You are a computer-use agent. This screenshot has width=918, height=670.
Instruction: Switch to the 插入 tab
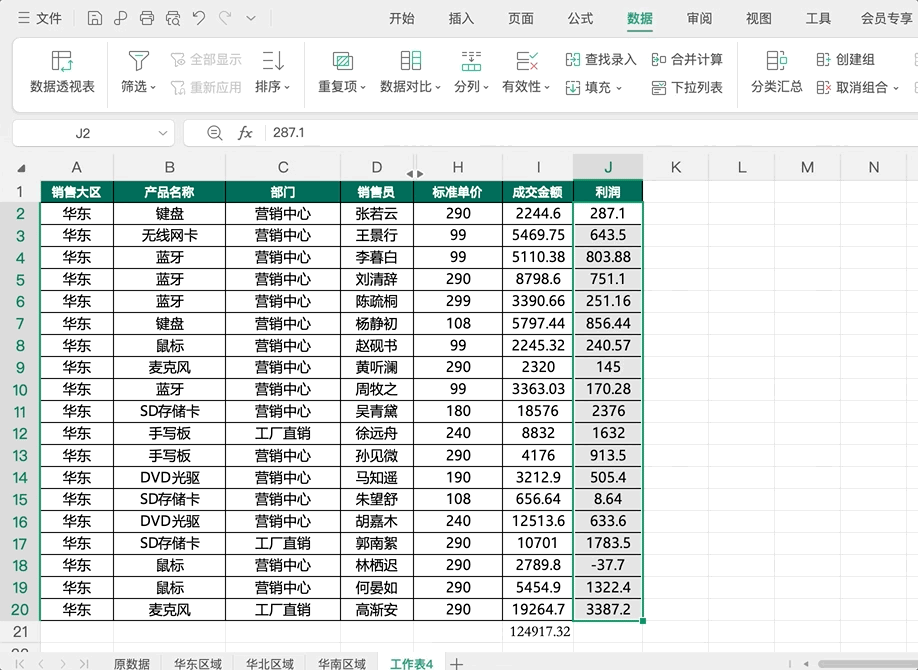click(x=461, y=19)
